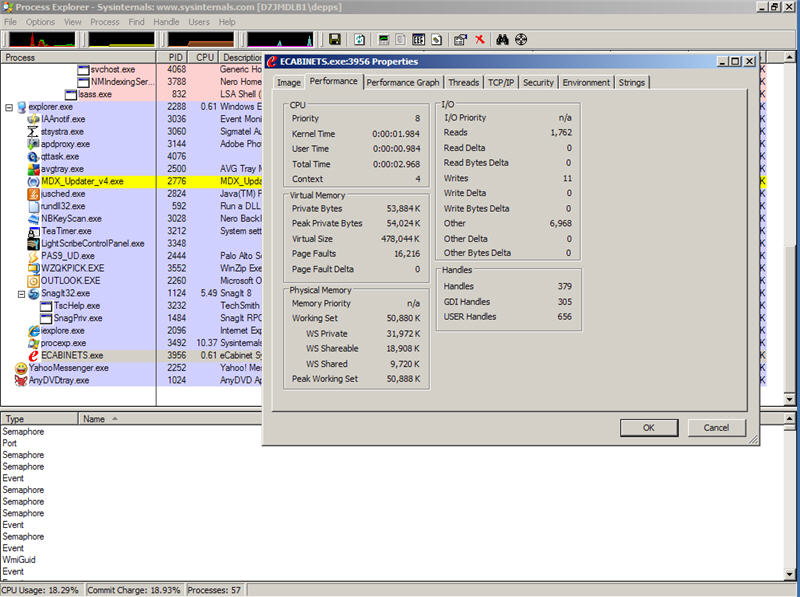
Task: Switch to the Security tab
Action: coord(538,83)
